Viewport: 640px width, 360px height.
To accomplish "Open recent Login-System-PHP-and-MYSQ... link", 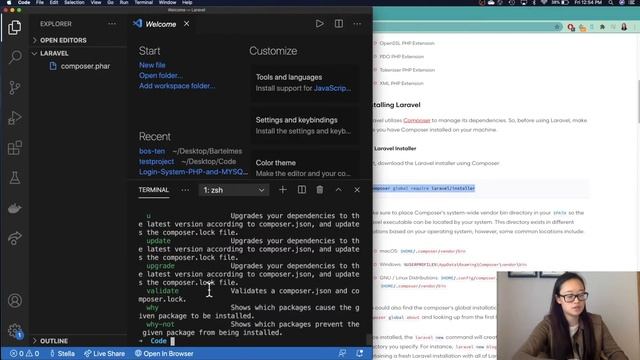I will tap(193, 172).
